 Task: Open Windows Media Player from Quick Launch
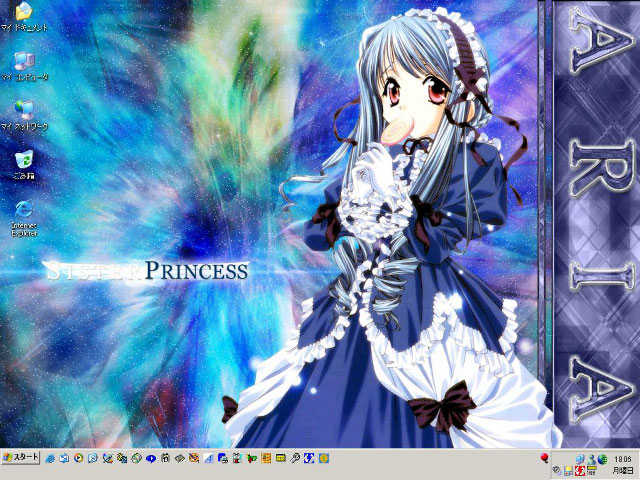79,457
